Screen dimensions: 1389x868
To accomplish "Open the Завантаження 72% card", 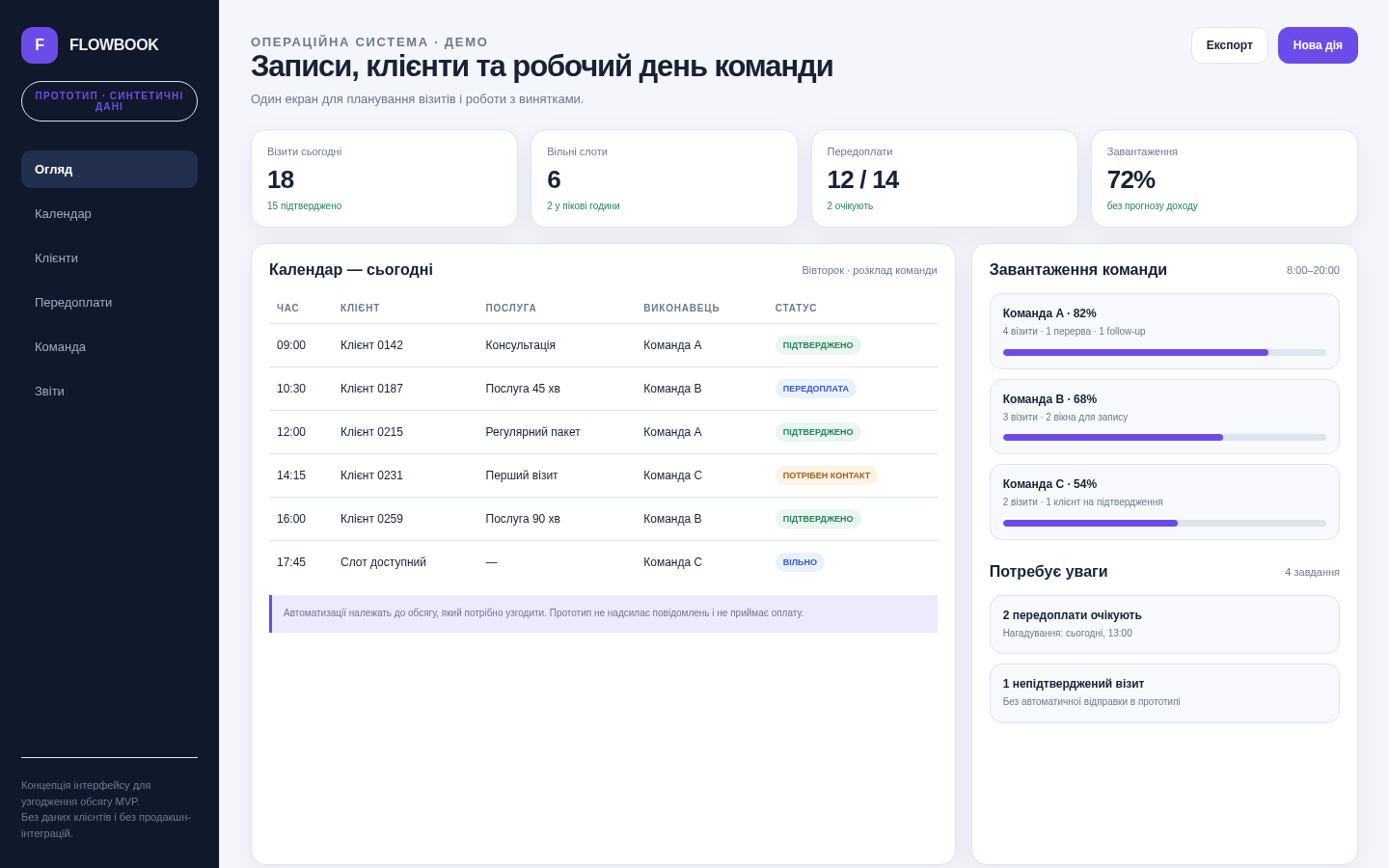I will (1224, 178).
